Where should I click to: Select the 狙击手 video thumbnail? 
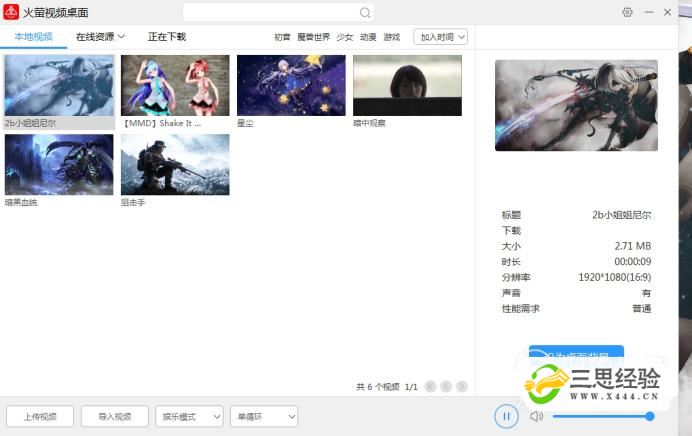coord(175,165)
